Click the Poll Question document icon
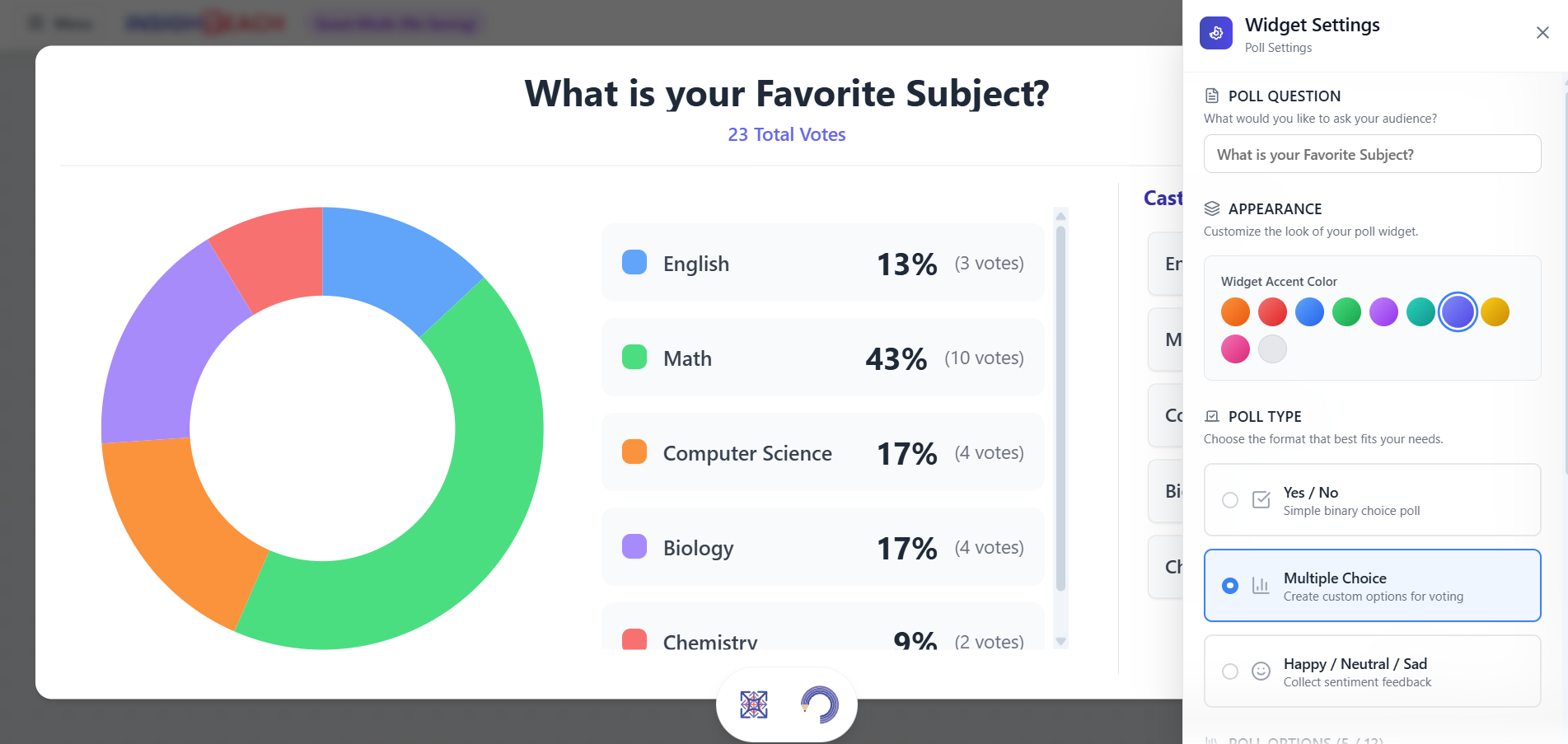The image size is (1568, 744). point(1212,96)
